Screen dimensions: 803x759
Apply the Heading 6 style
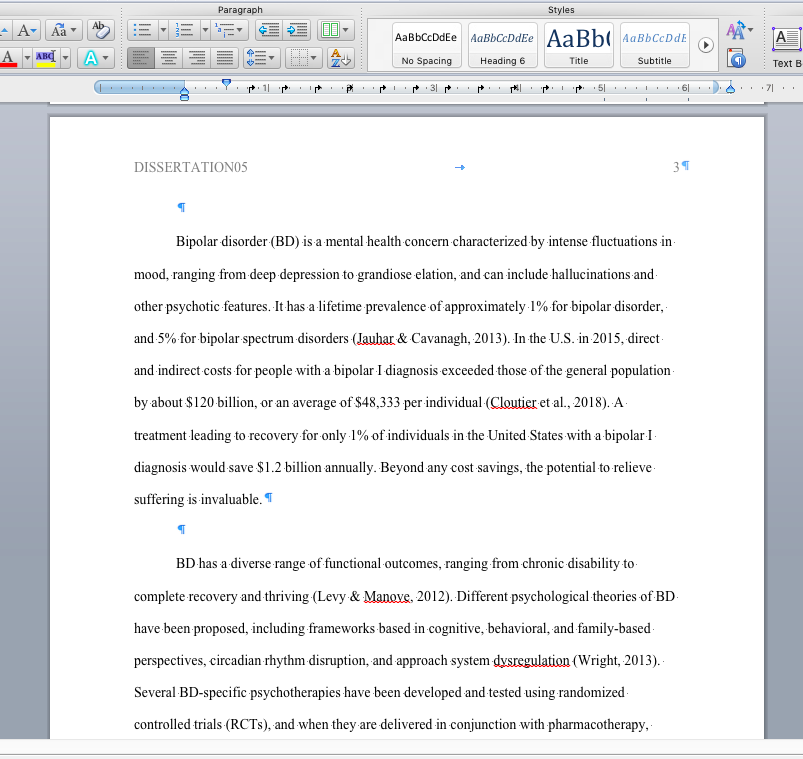coord(502,45)
